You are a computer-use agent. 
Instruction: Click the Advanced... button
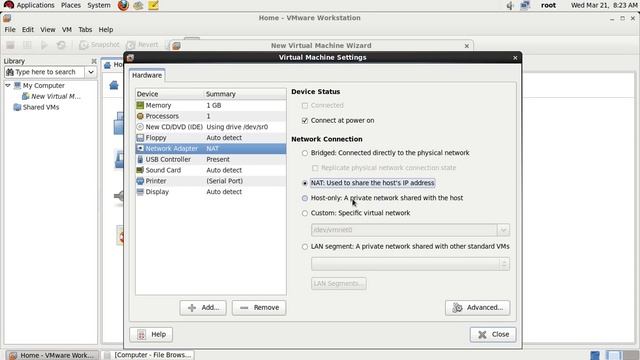(x=478, y=308)
